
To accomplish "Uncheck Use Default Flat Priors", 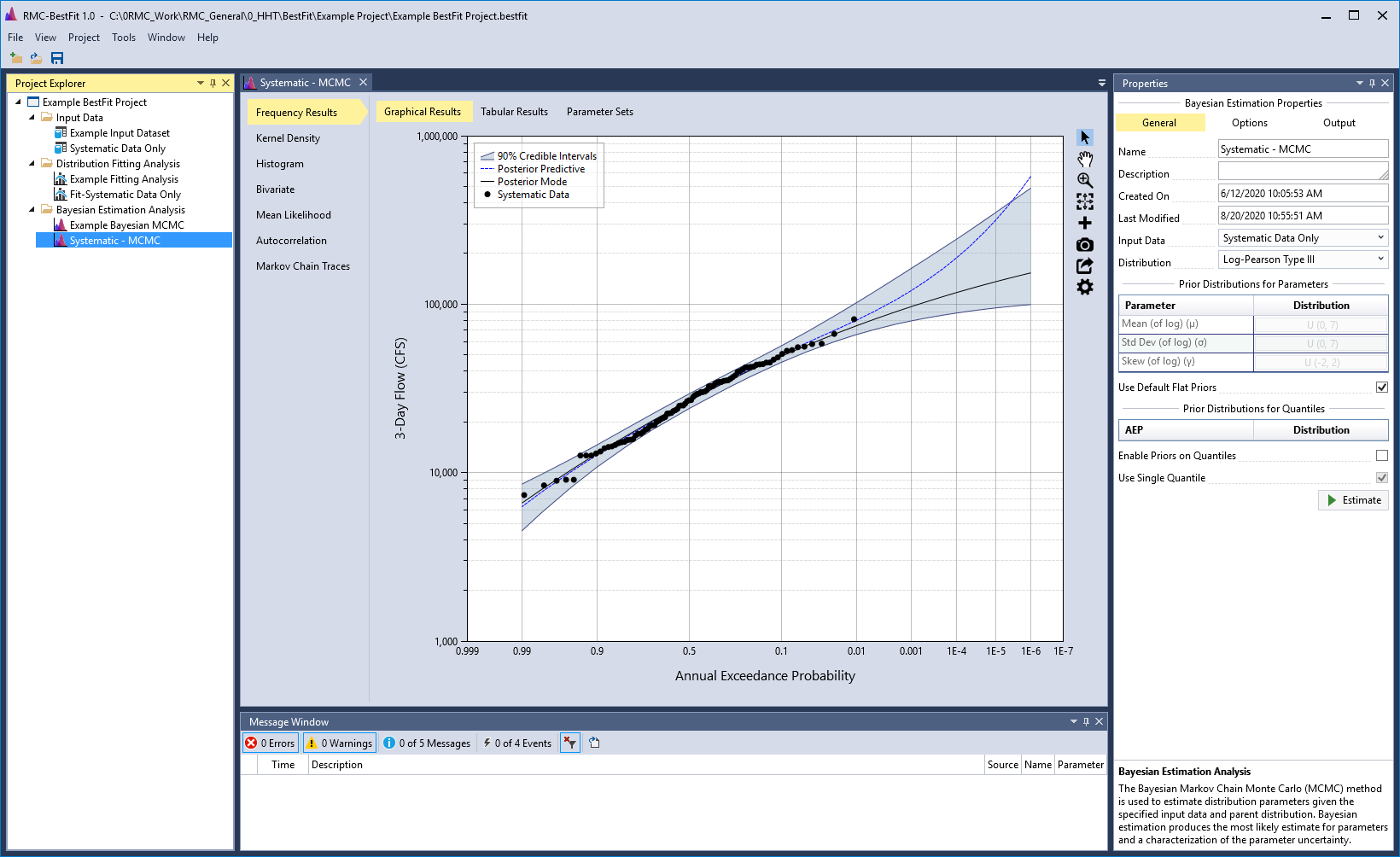I will point(1381,387).
